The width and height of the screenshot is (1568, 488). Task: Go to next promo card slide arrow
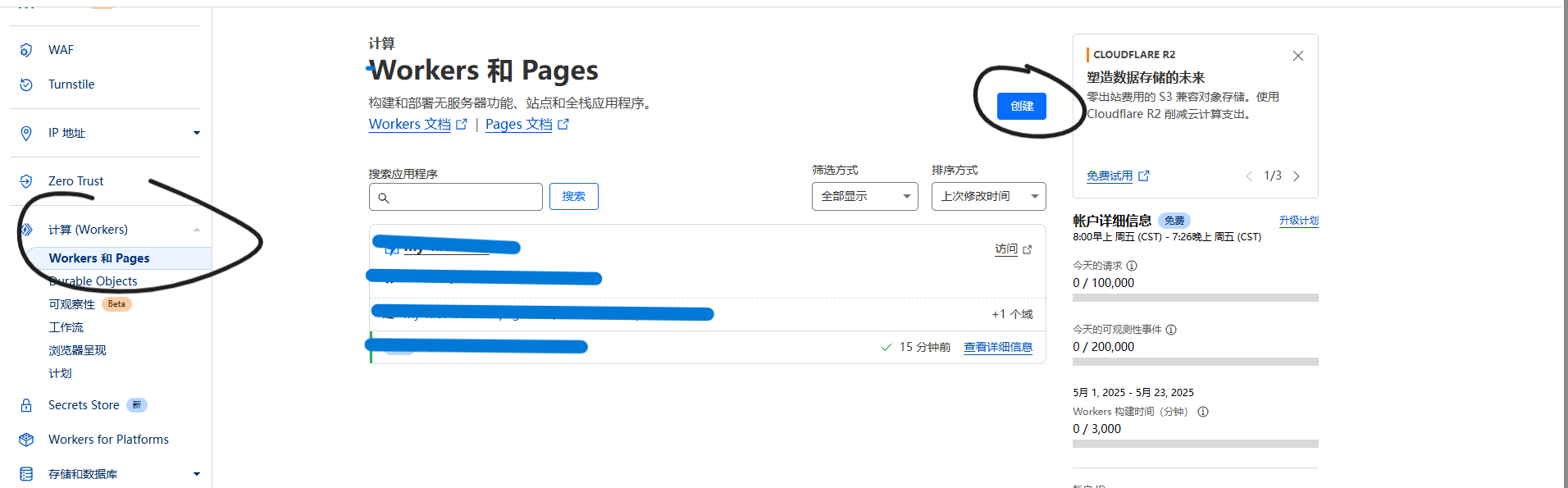[1297, 176]
